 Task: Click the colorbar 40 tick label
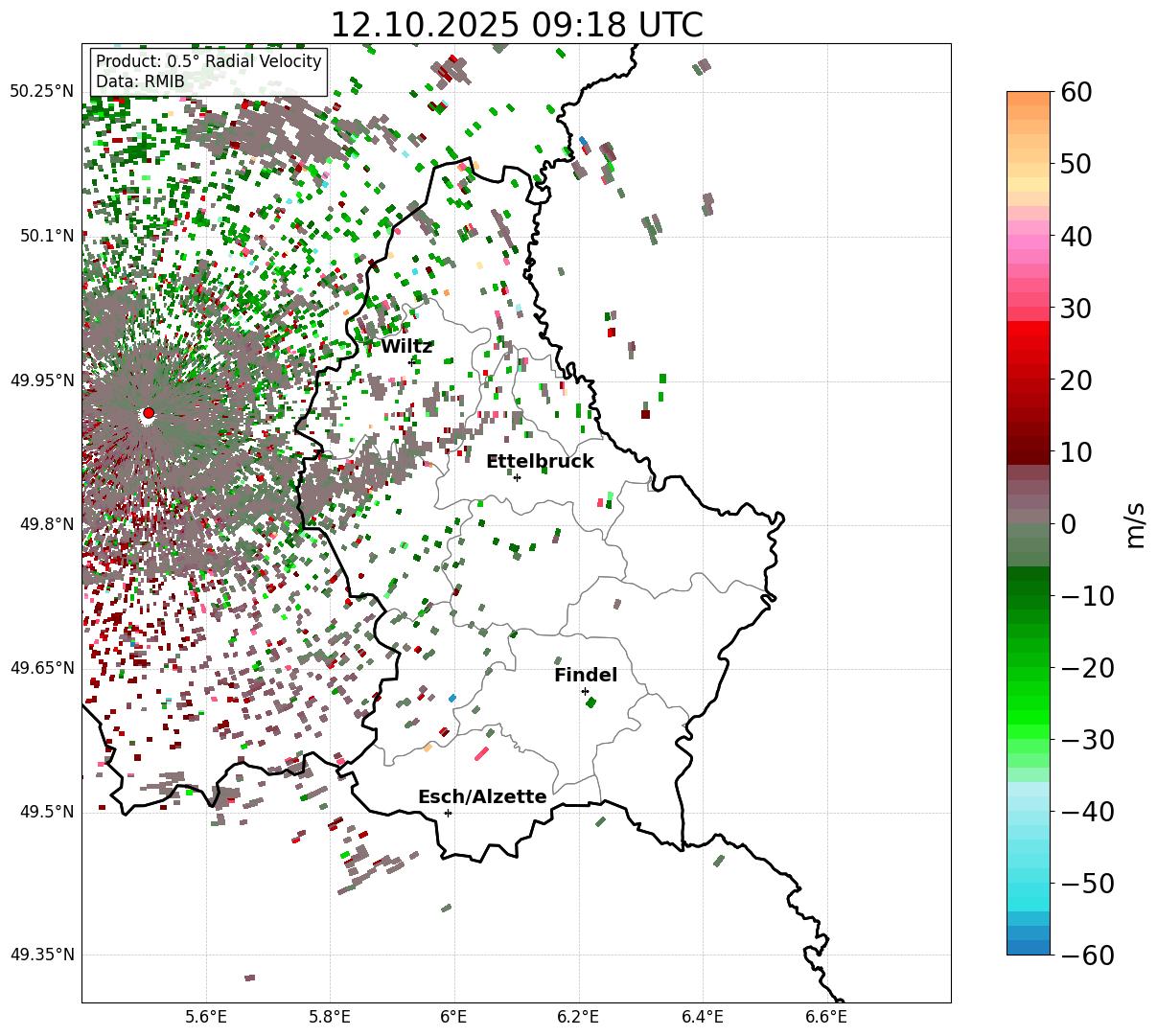[x=1076, y=237]
